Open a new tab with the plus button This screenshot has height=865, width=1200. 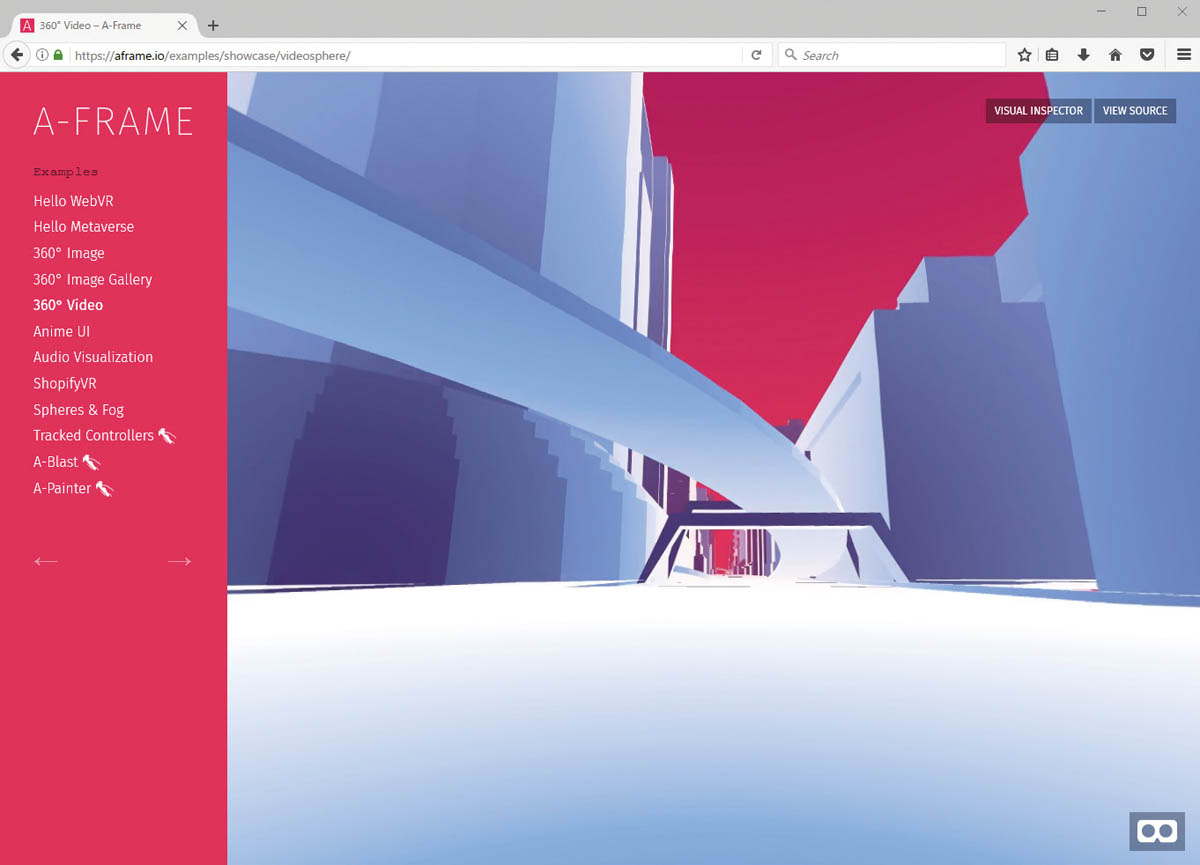[x=212, y=24]
